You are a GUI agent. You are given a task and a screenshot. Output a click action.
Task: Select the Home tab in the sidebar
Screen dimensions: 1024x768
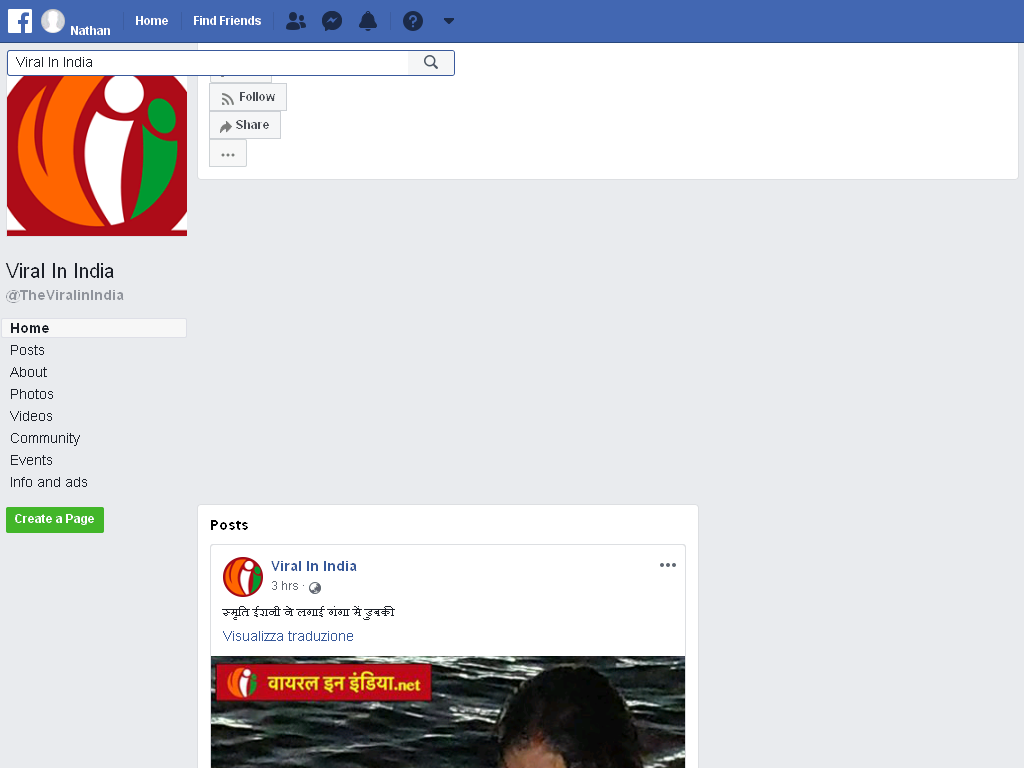coord(94,328)
